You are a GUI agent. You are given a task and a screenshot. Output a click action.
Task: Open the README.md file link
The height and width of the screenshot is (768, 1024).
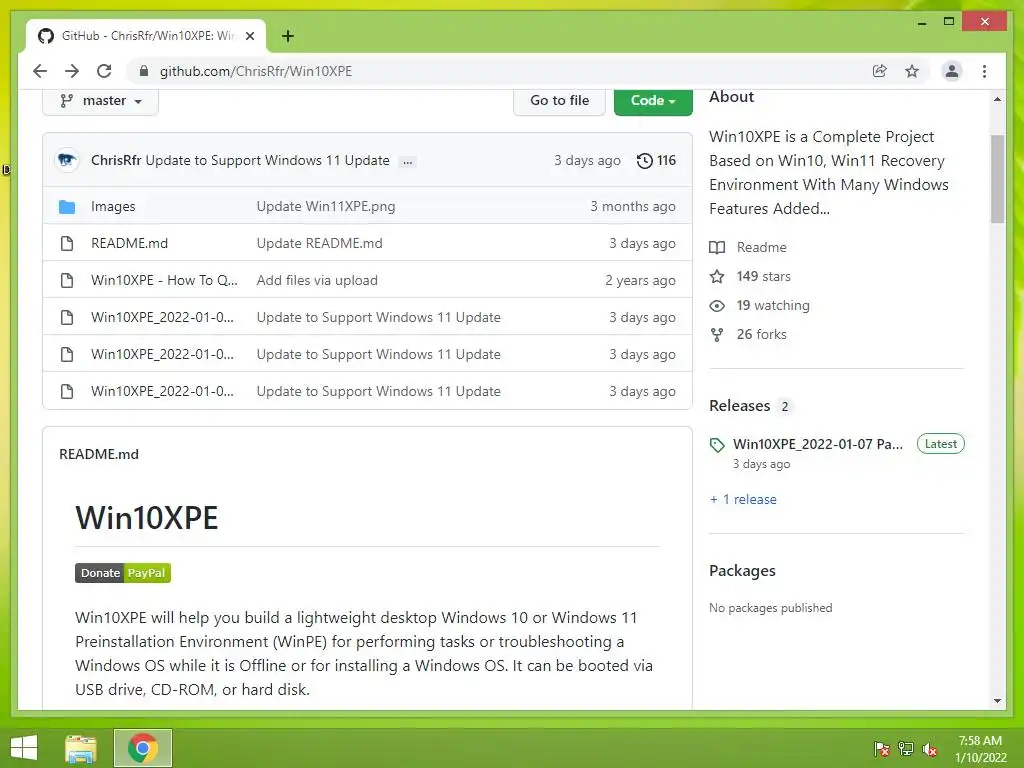click(x=129, y=244)
